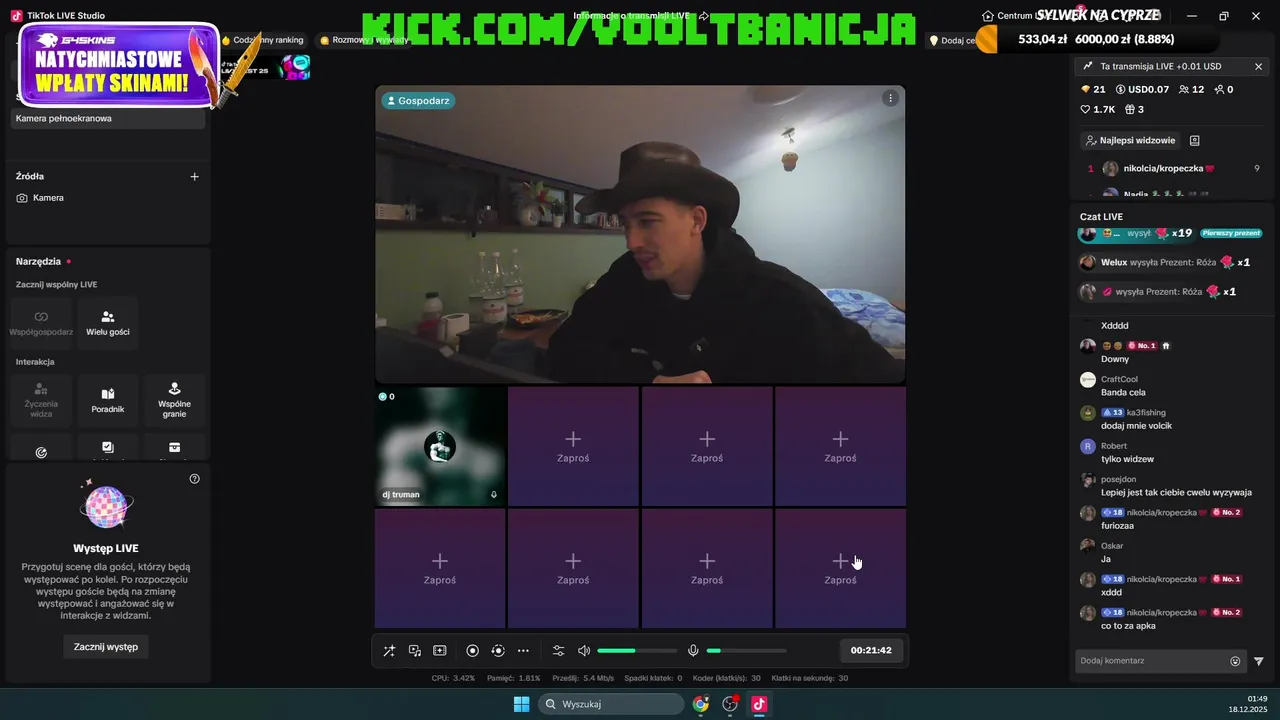The height and width of the screenshot is (720, 1280).
Task: Adjust the speaker volume slider
Action: click(637, 651)
